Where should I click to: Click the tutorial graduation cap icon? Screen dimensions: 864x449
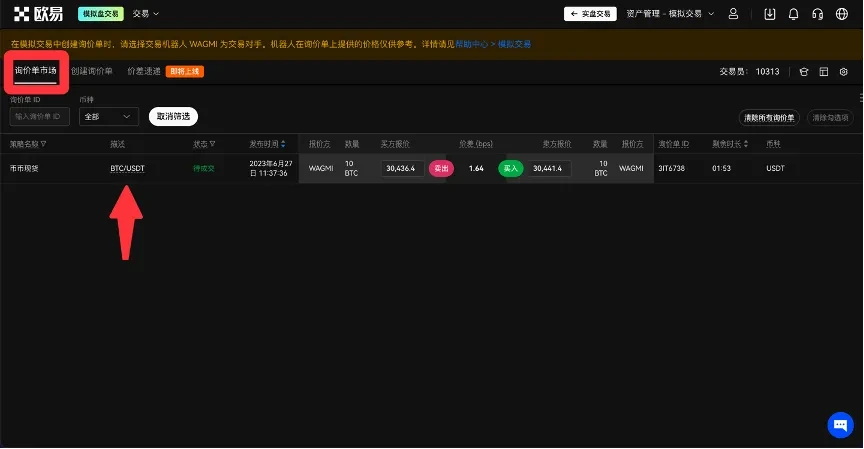[x=803, y=72]
